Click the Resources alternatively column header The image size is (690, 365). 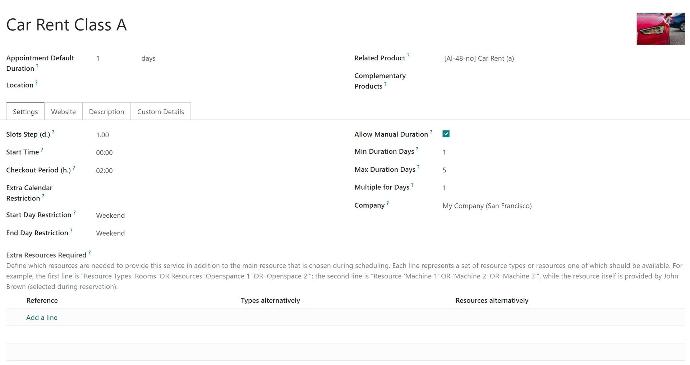[492, 300]
